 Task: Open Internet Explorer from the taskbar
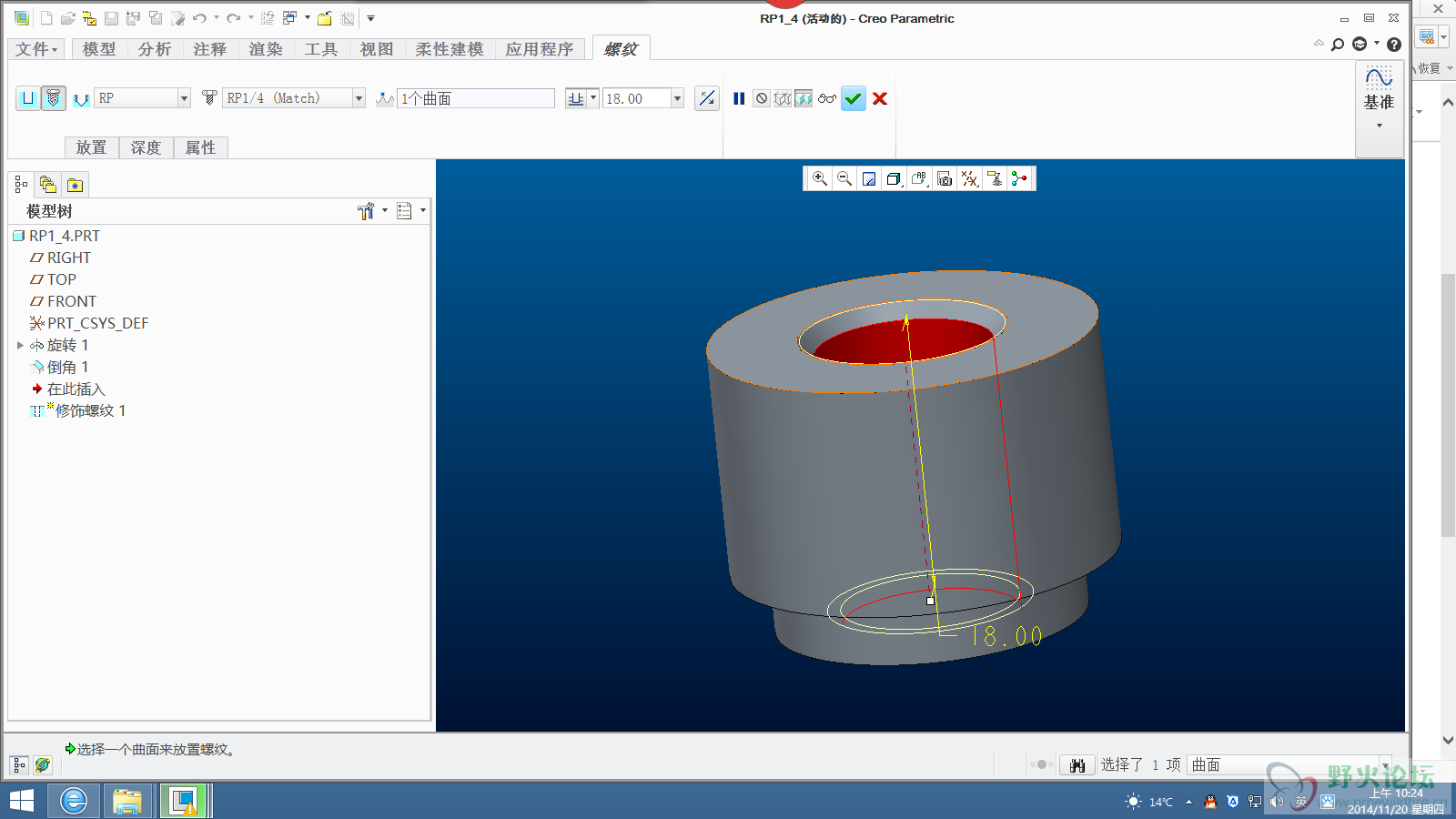point(73,801)
